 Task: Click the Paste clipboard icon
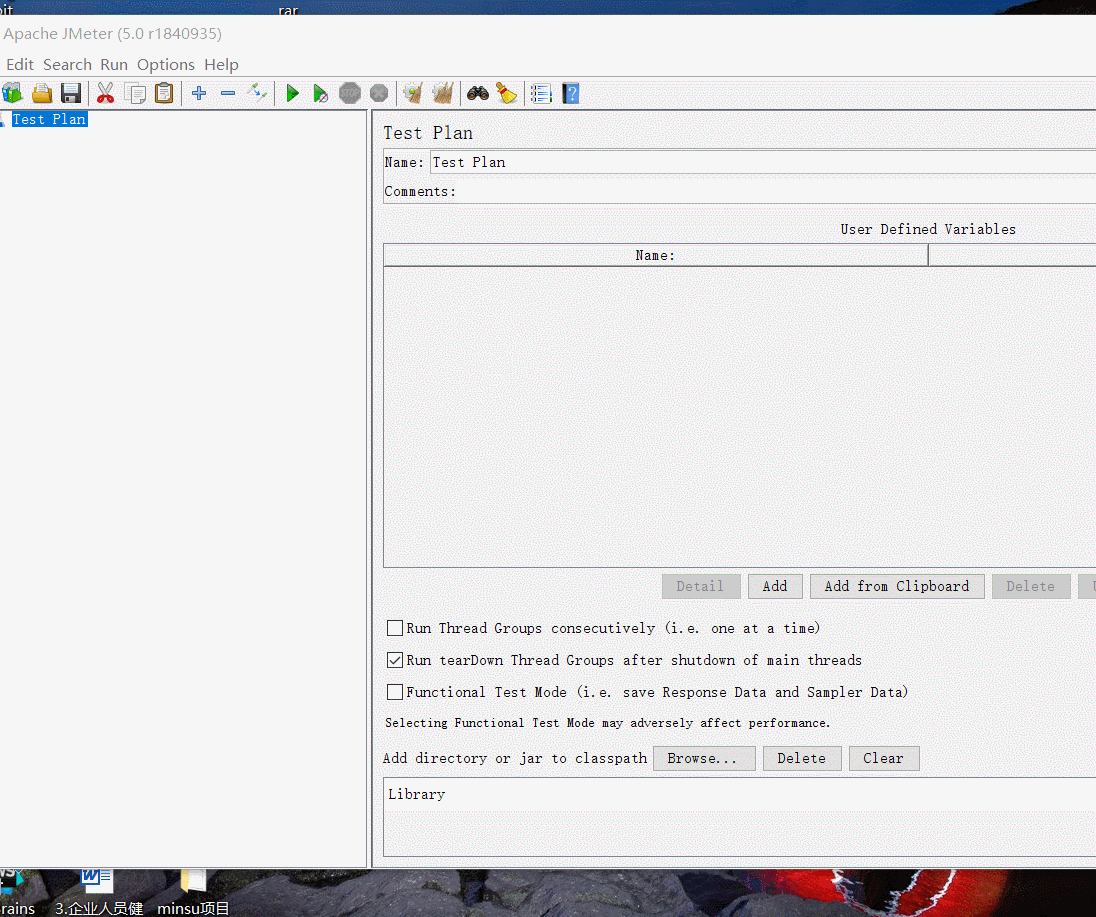tap(164, 93)
